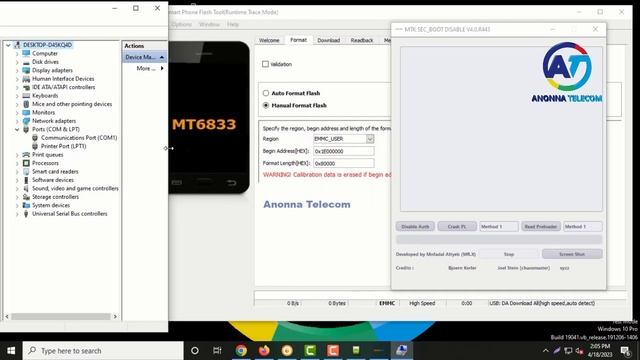The image size is (640, 360).
Task: Collapse the Ports (COM & LPT) node
Action: [x=17, y=129]
